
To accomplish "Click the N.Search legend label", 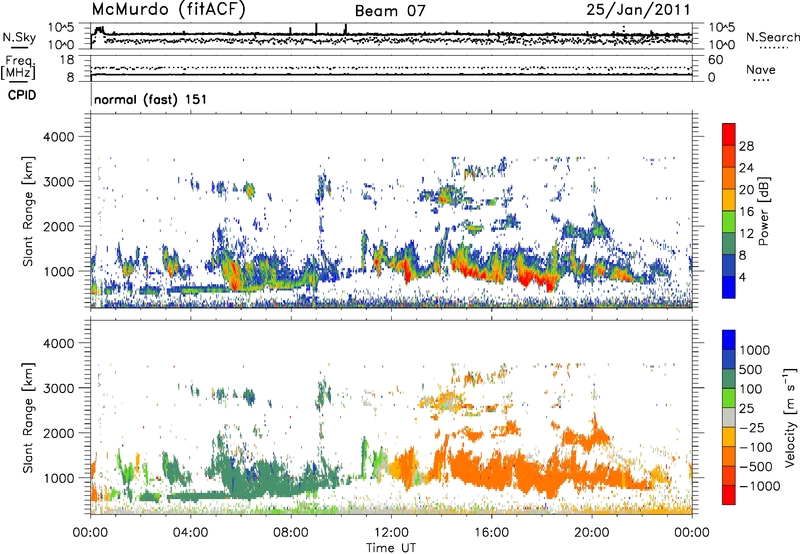I will [x=772, y=37].
